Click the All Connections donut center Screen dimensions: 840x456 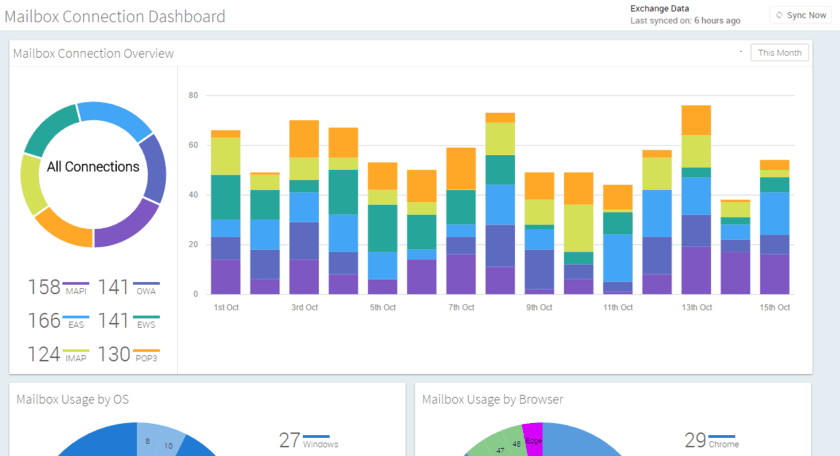(x=93, y=167)
